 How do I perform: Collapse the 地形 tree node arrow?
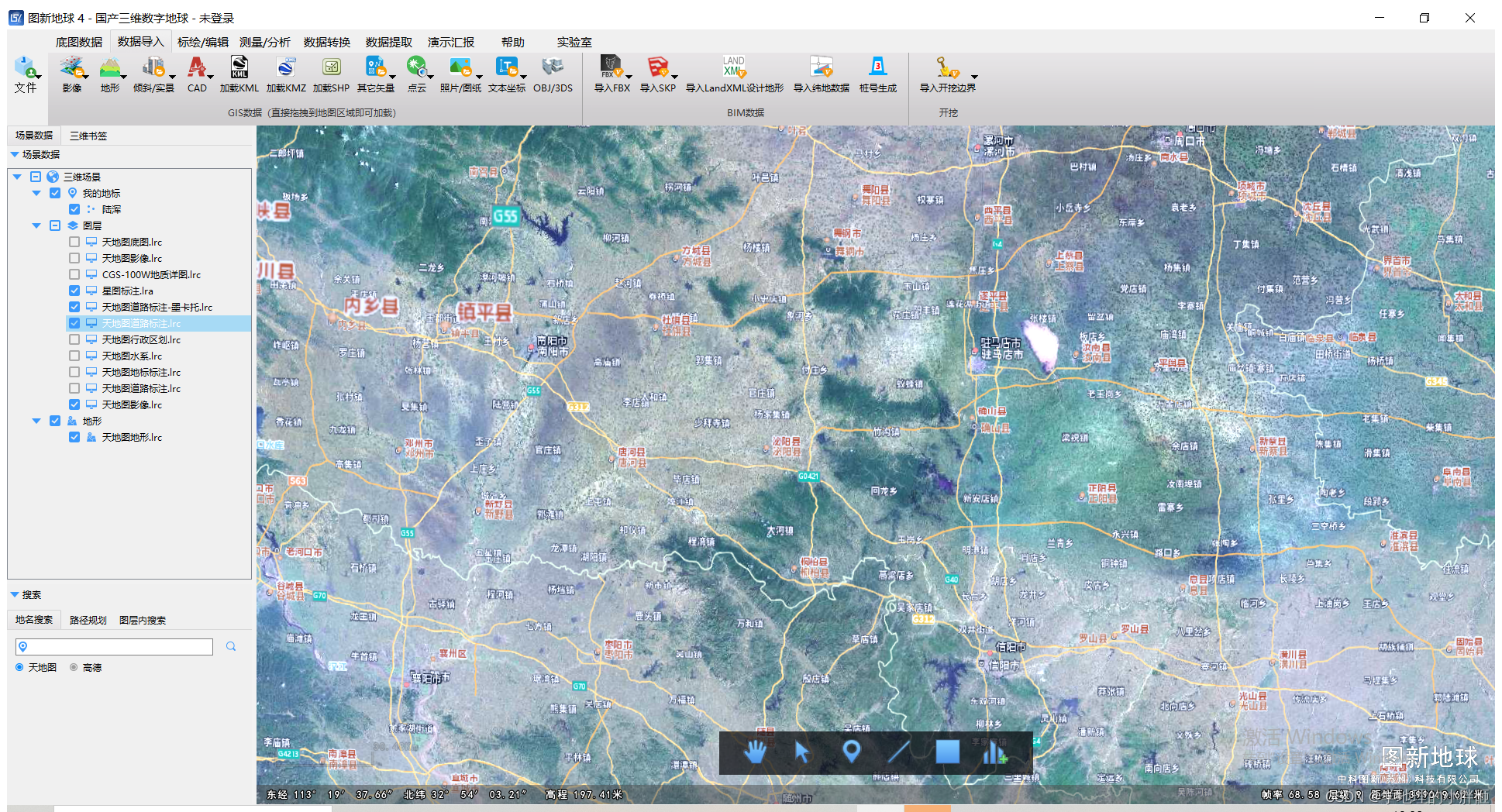pyautogui.click(x=36, y=421)
